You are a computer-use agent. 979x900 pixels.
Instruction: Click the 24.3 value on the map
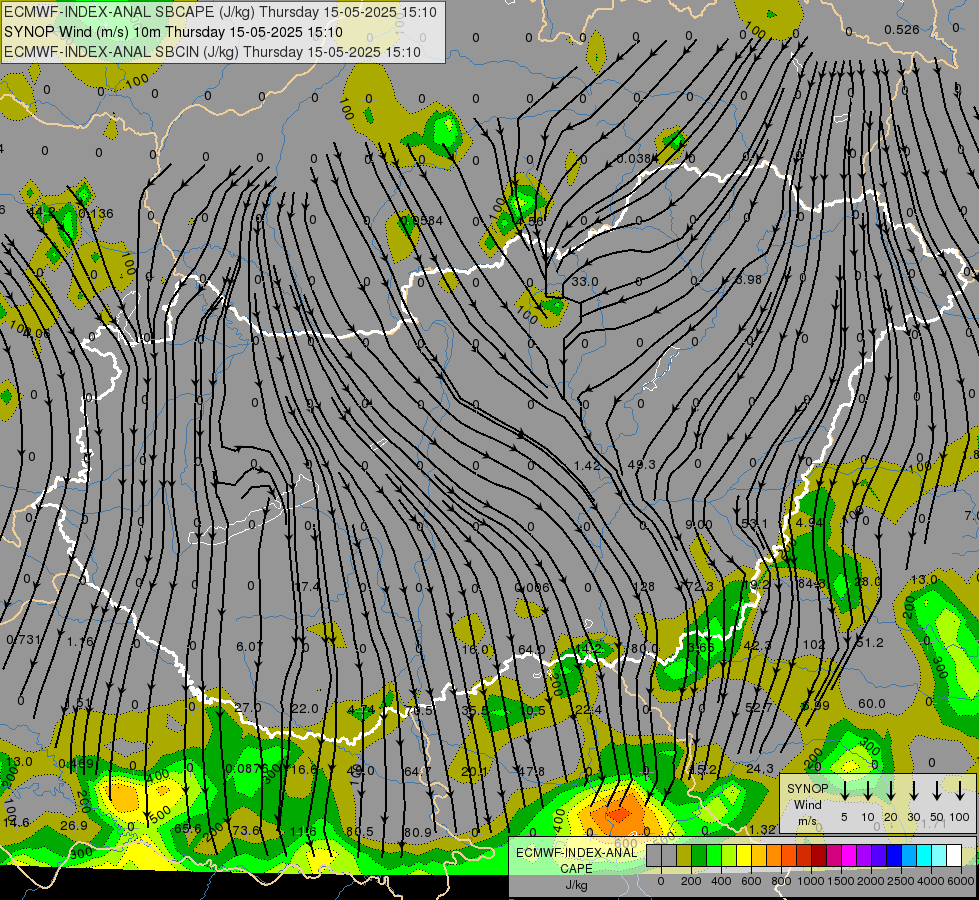pyautogui.click(x=760, y=769)
